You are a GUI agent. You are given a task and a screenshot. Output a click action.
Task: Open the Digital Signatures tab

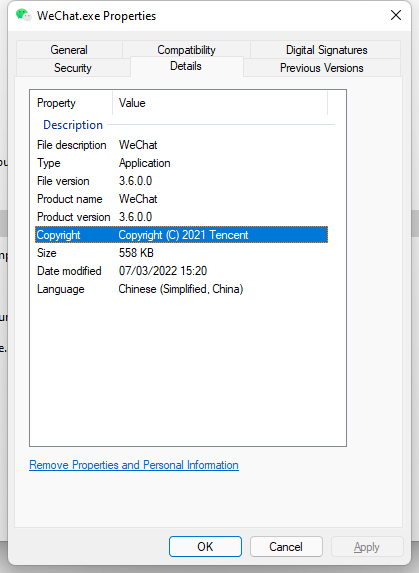pos(326,50)
